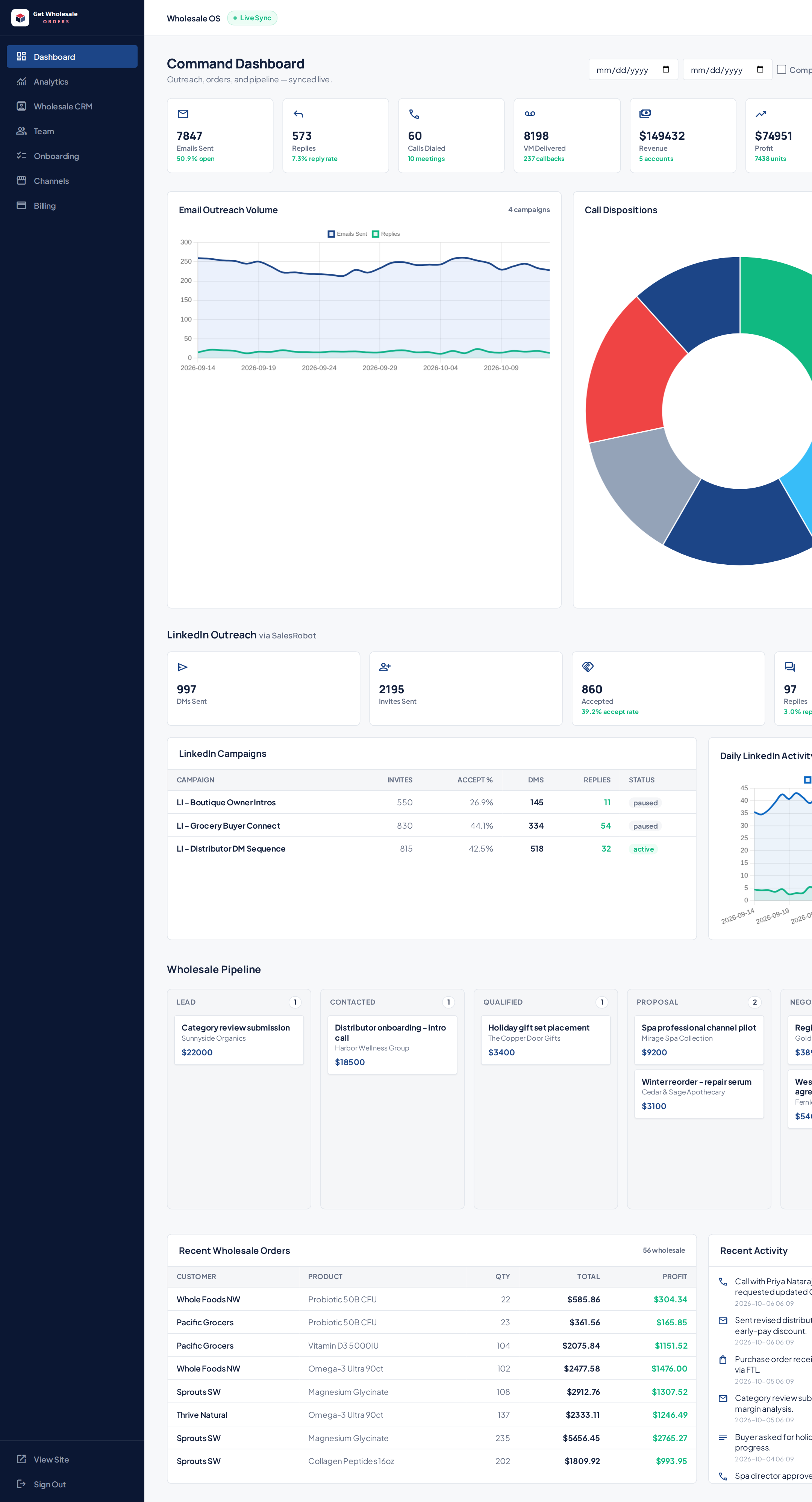Open Winter reorder – repair serum card
This screenshot has width=812, height=1502.
[x=699, y=1094]
